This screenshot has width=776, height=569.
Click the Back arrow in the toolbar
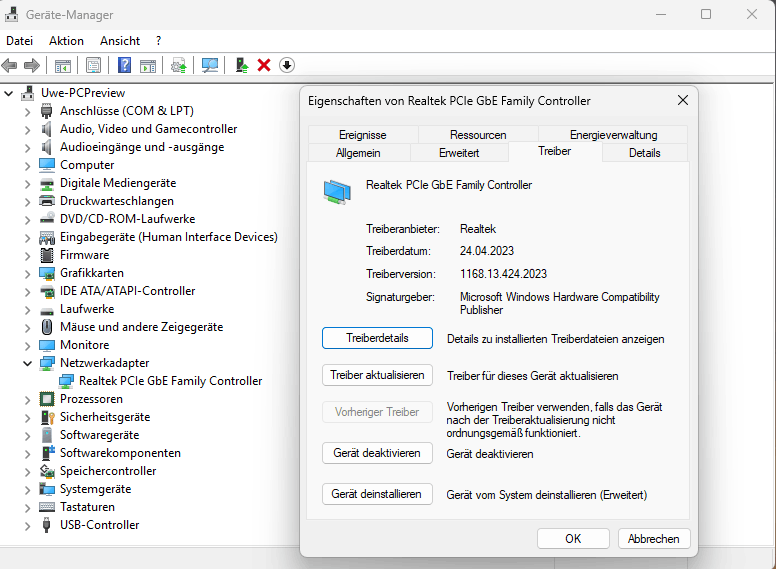pos(9,65)
